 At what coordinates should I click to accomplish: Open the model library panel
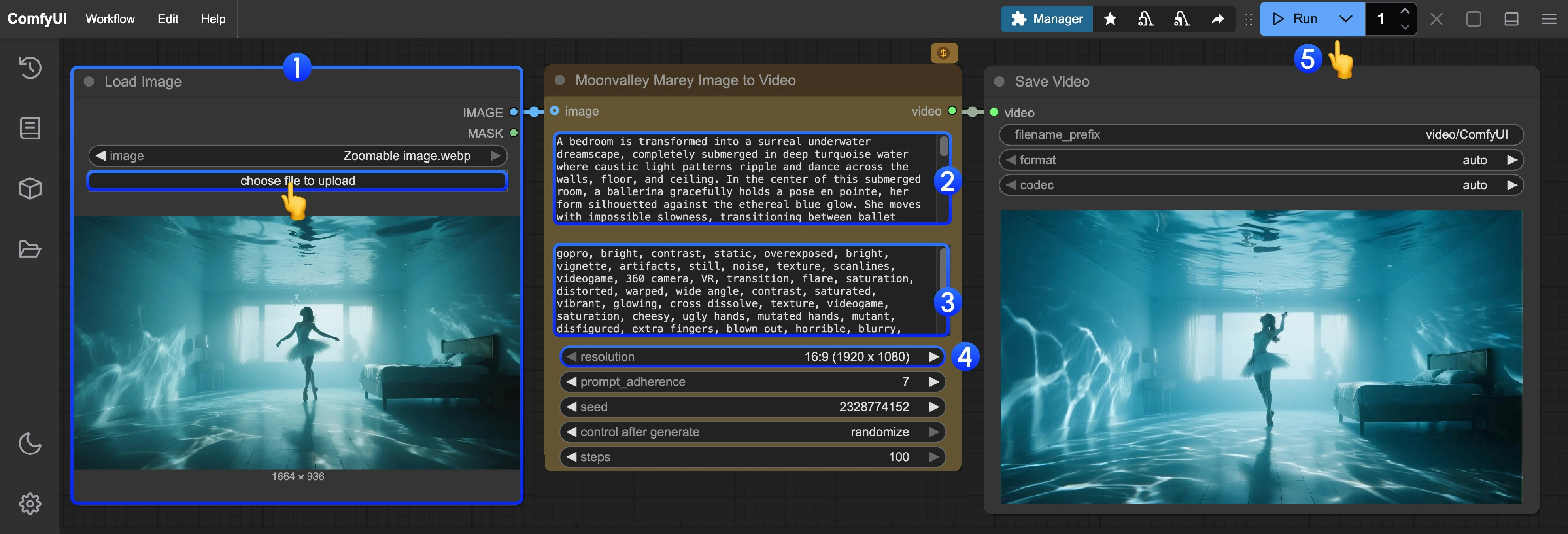pyautogui.click(x=29, y=188)
